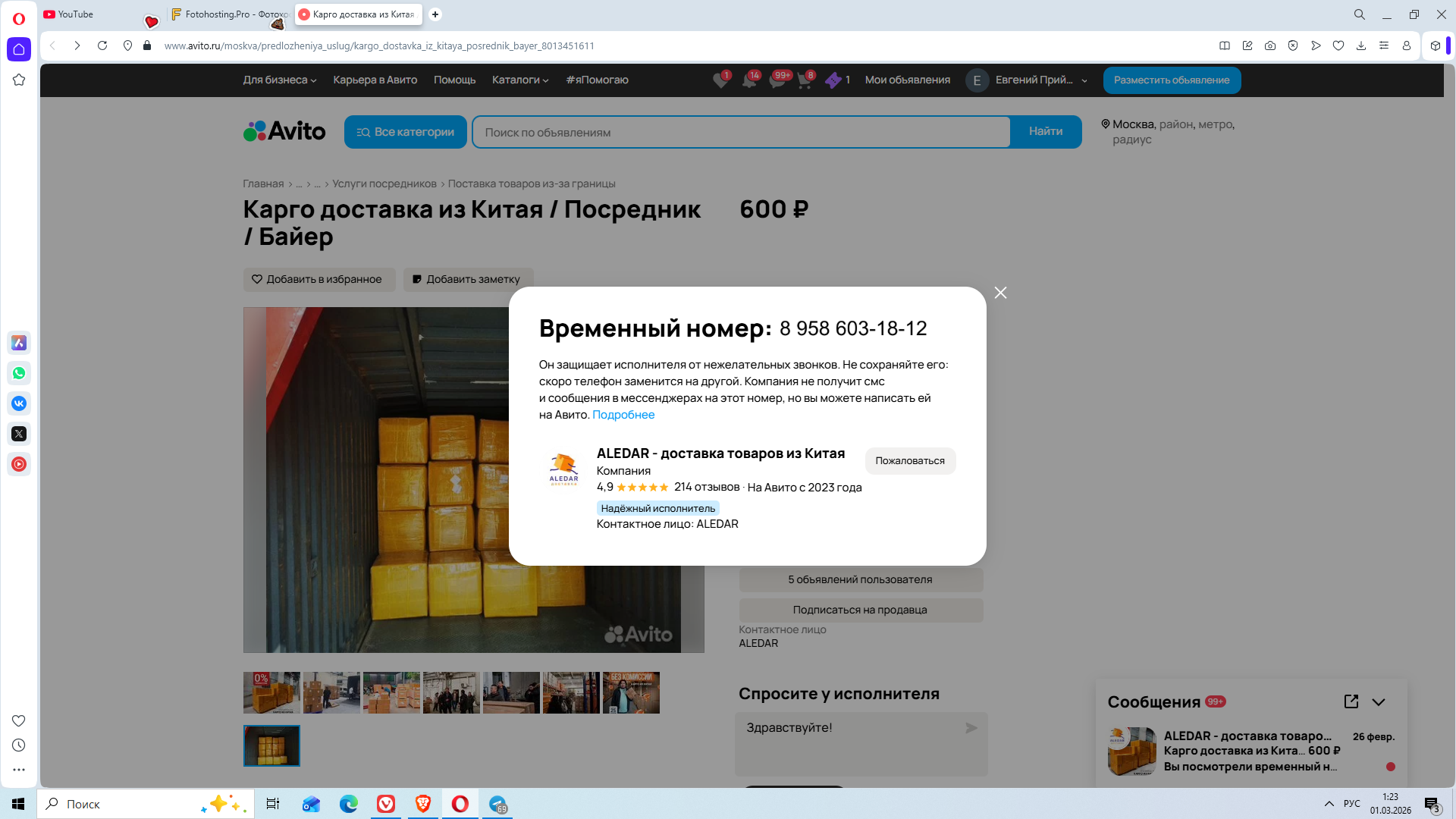1456x819 pixels.
Task: Open messages panel in new window
Action: tap(1351, 701)
